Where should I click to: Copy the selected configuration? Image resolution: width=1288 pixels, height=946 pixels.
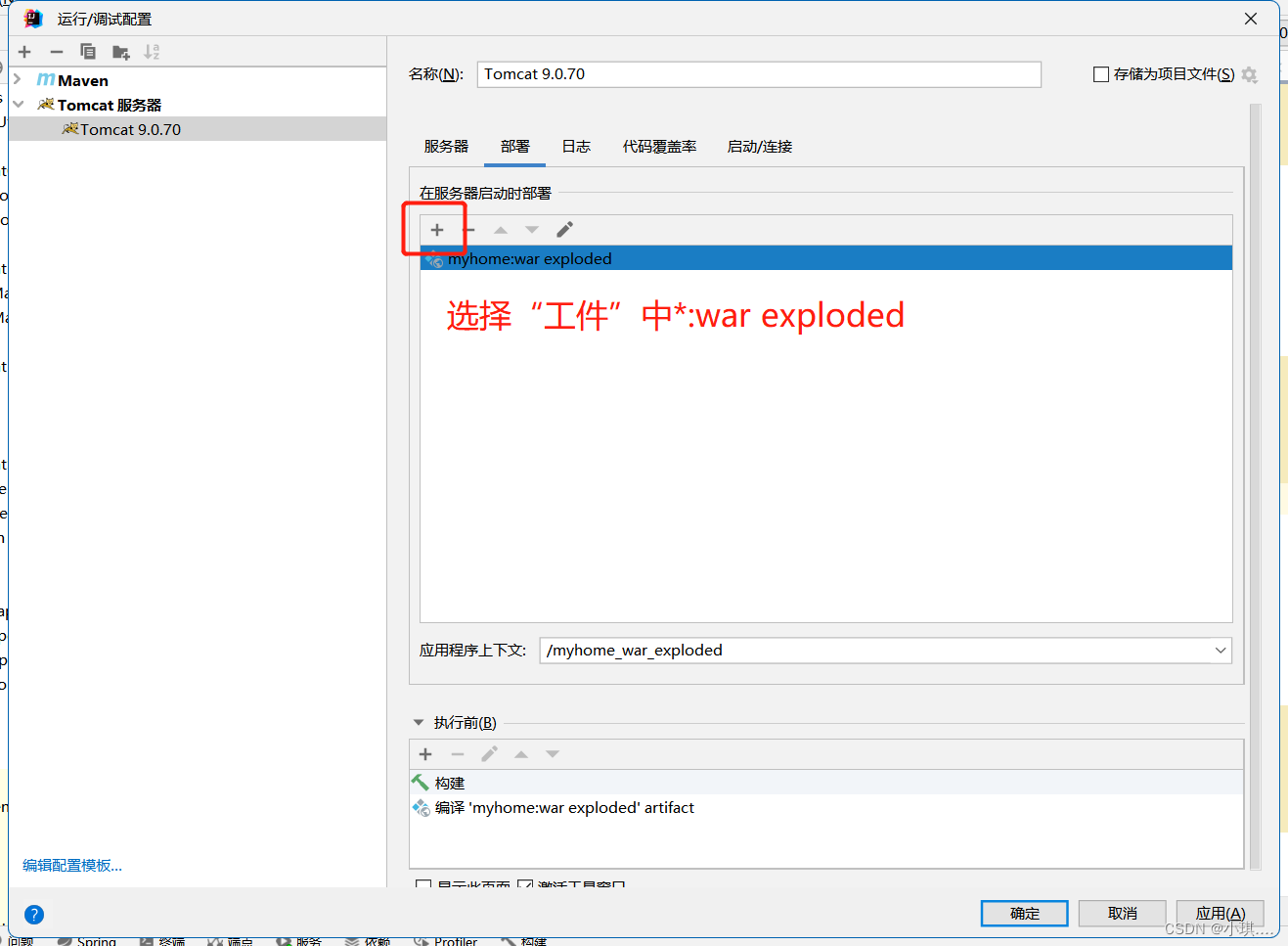click(x=88, y=52)
